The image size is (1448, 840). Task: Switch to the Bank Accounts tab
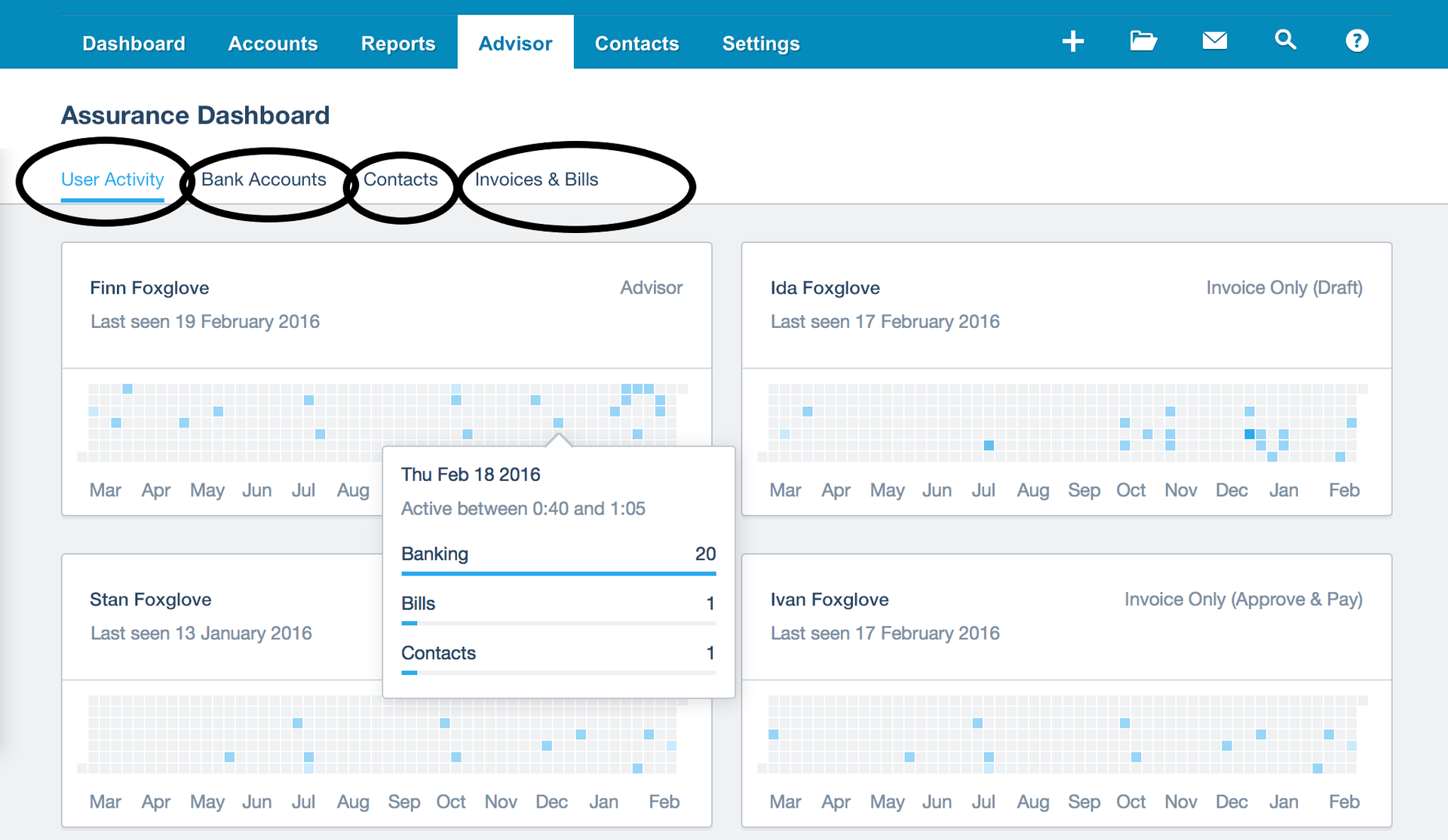point(263,179)
